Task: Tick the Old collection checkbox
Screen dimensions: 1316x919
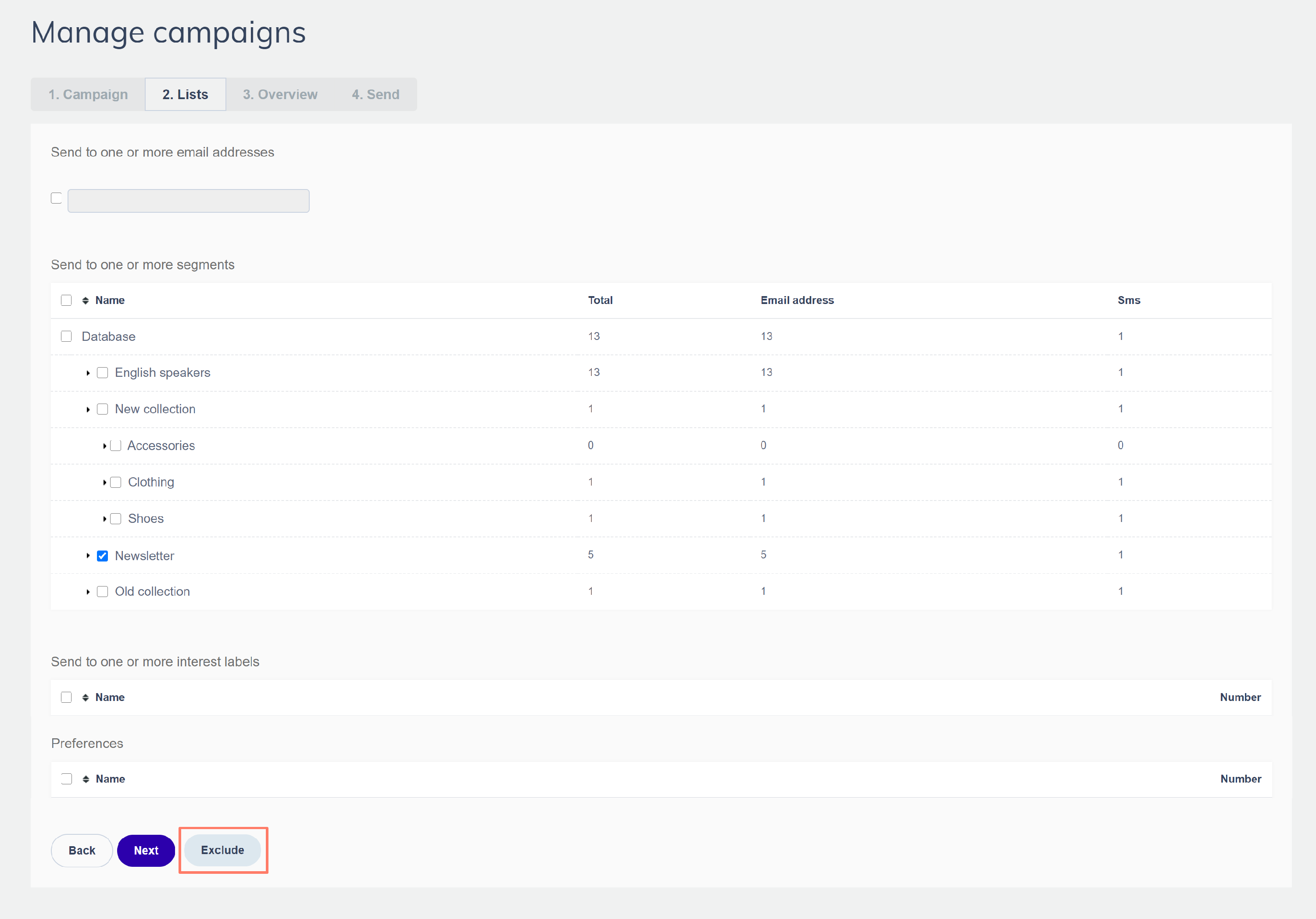Action: pyautogui.click(x=103, y=592)
